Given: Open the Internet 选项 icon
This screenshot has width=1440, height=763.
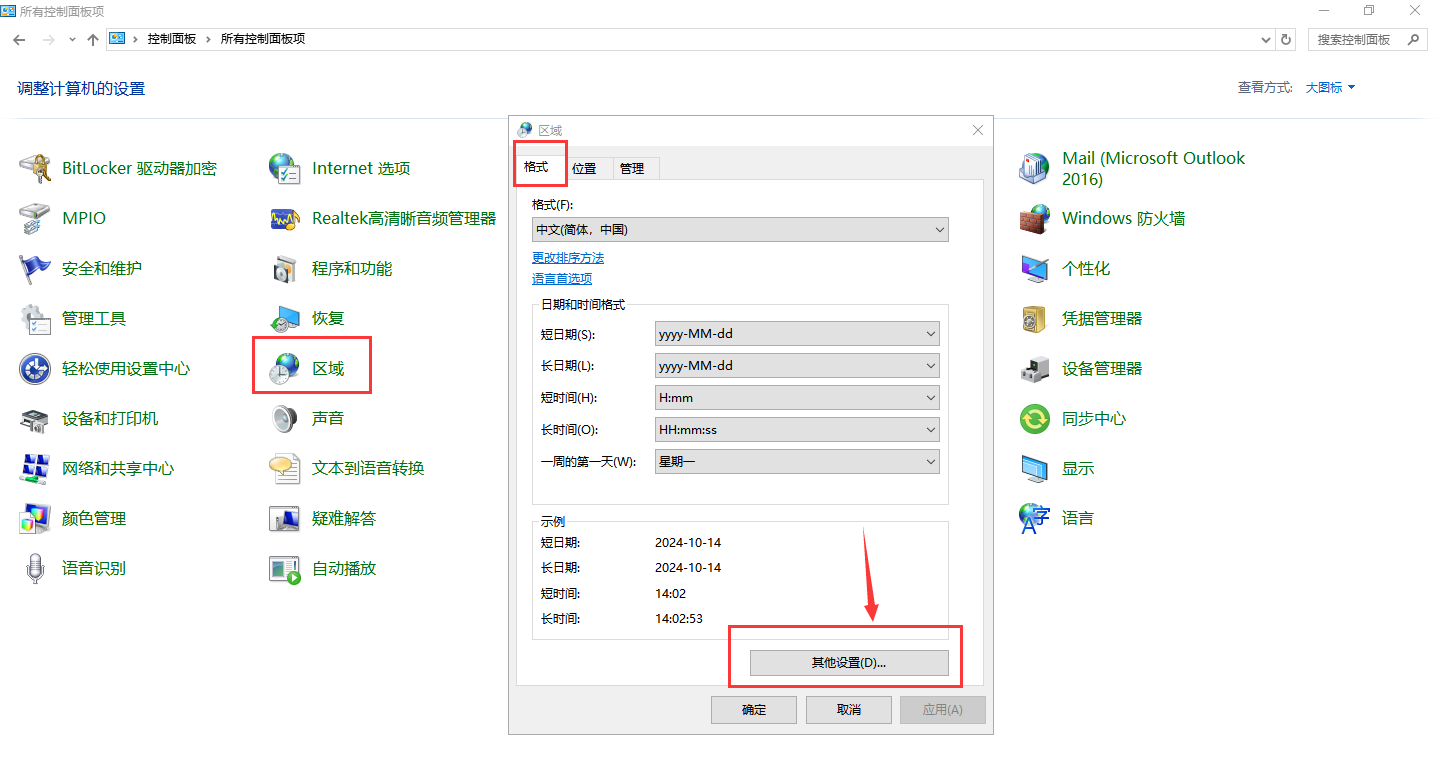Looking at the screenshot, I should coord(285,169).
